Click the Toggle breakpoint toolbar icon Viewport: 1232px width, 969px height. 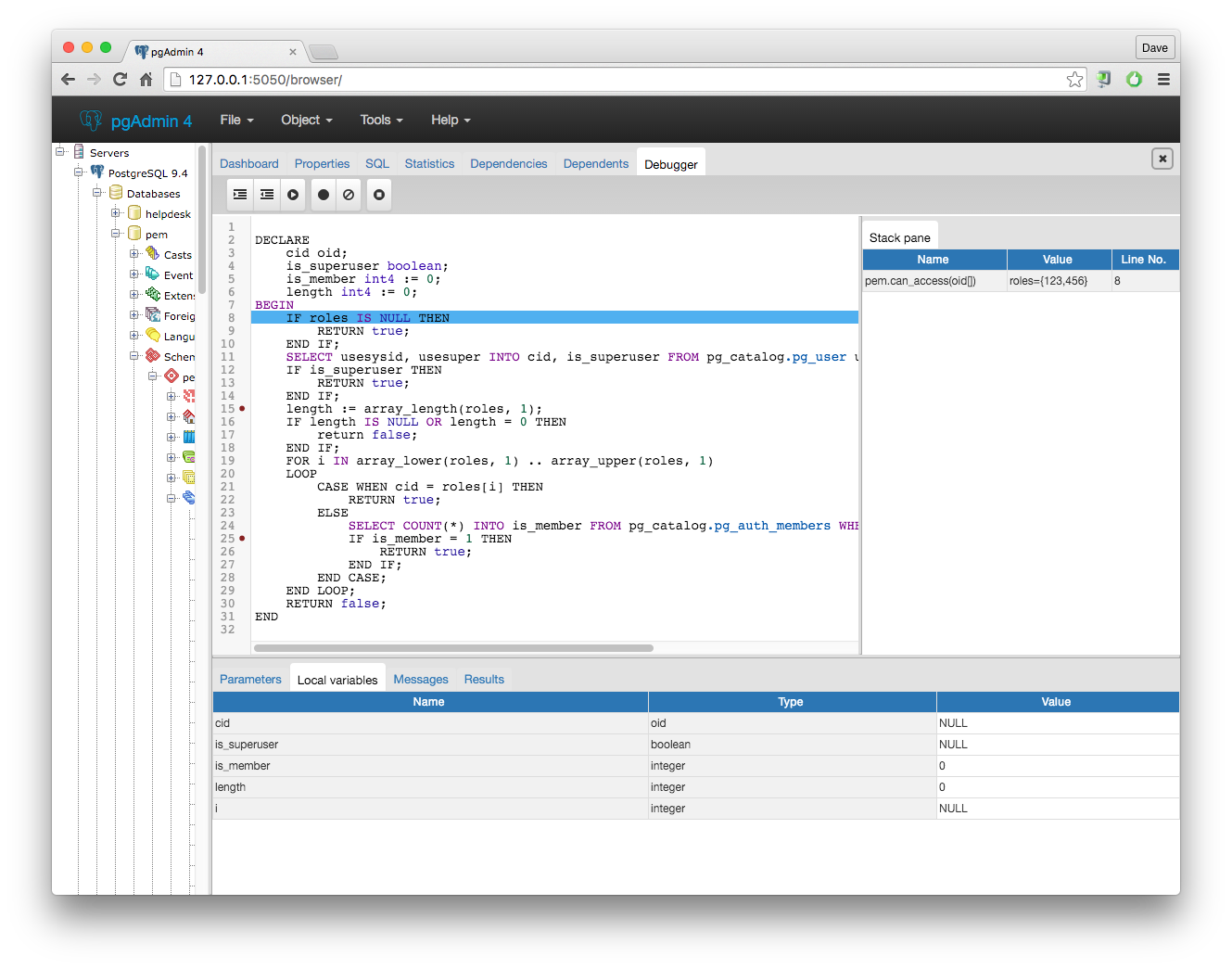(323, 194)
